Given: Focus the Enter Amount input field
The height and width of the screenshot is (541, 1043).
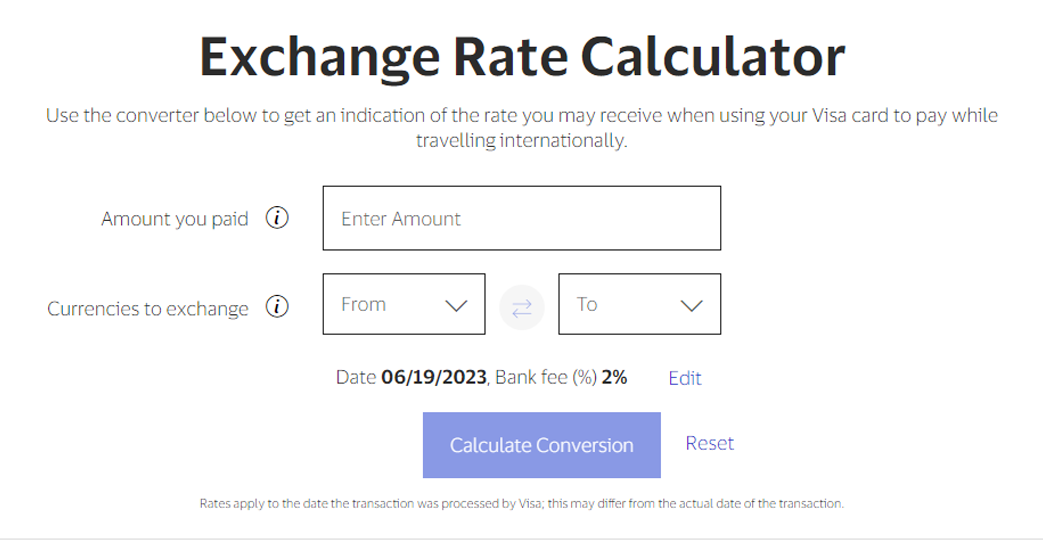Looking at the screenshot, I should [521, 218].
